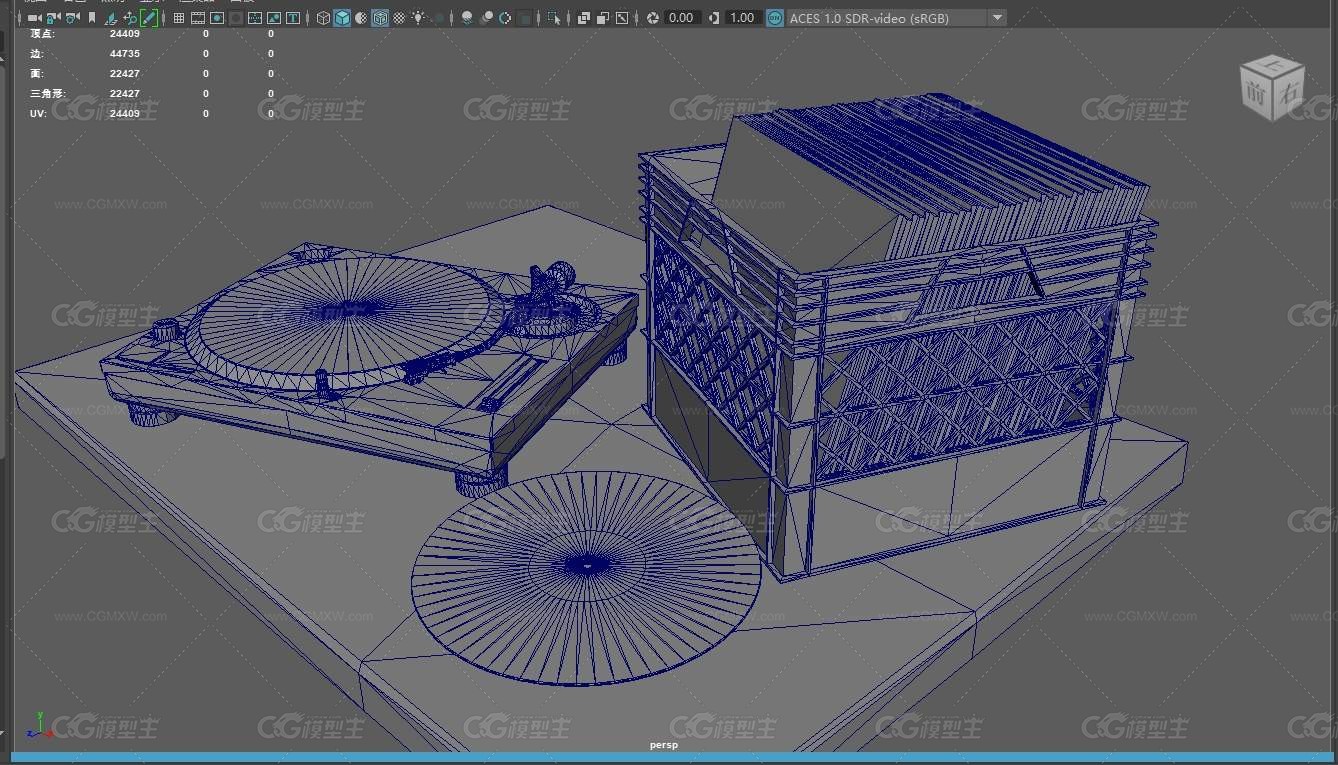Toggle the 2D Pan/Zoom icon
The image size is (1338, 765).
130,18
